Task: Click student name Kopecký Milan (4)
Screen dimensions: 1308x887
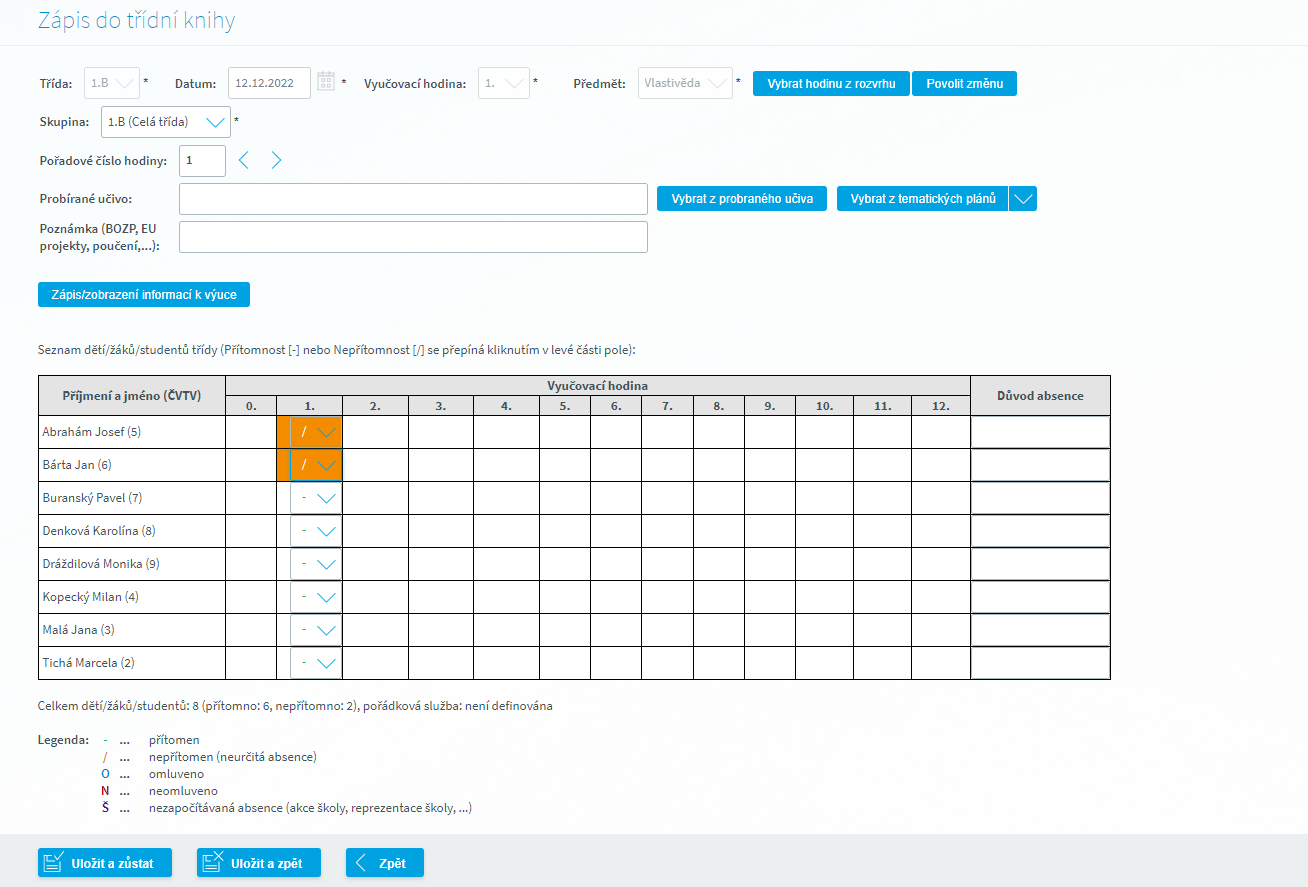Action: 91,597
